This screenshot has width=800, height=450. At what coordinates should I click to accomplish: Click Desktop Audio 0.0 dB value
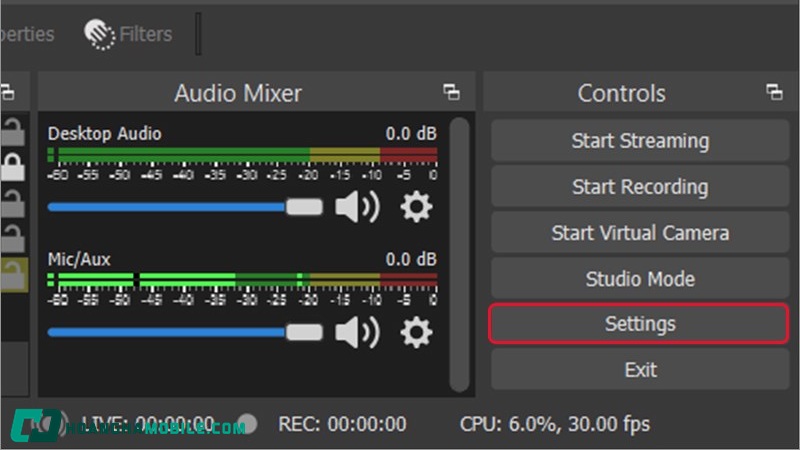(411, 134)
